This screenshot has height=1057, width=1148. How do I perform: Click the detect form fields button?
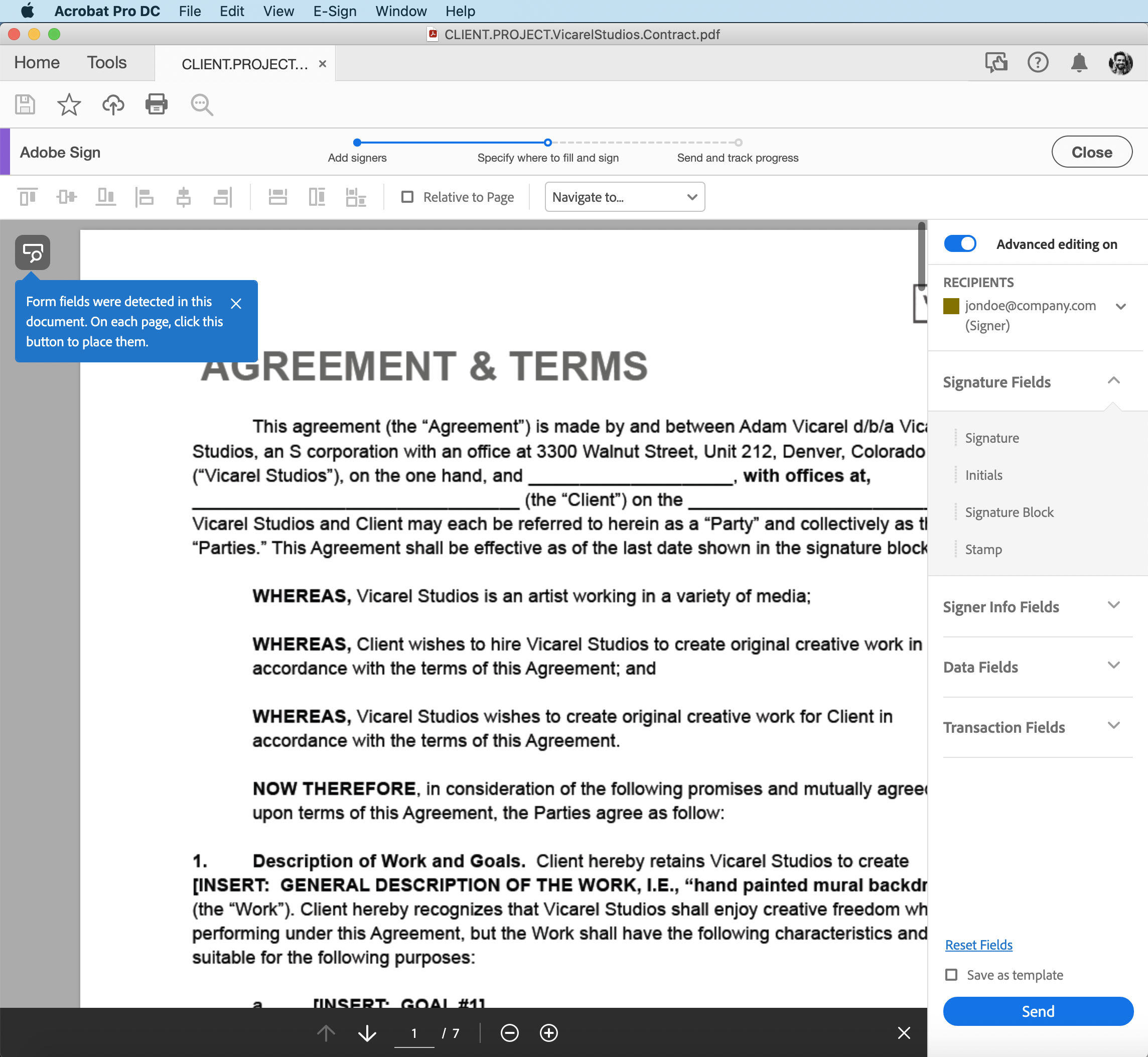pos(33,252)
